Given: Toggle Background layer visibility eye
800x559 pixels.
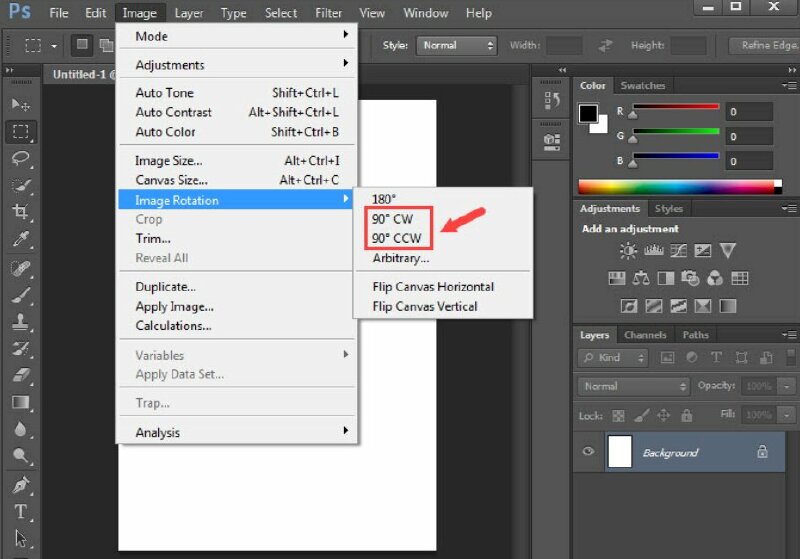Looking at the screenshot, I should tap(588, 451).
